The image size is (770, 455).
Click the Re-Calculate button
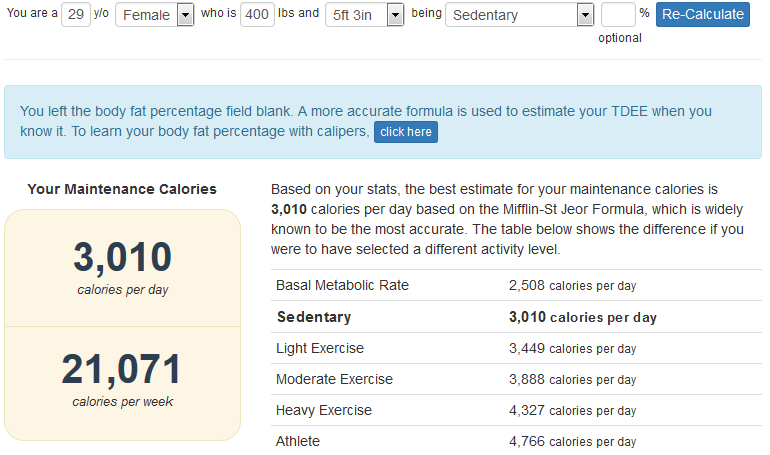coord(703,14)
